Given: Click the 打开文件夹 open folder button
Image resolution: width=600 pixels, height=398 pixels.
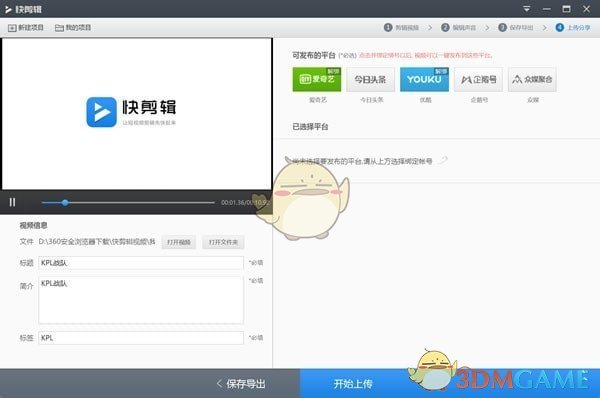Looking at the screenshot, I should pyautogui.click(x=223, y=242).
